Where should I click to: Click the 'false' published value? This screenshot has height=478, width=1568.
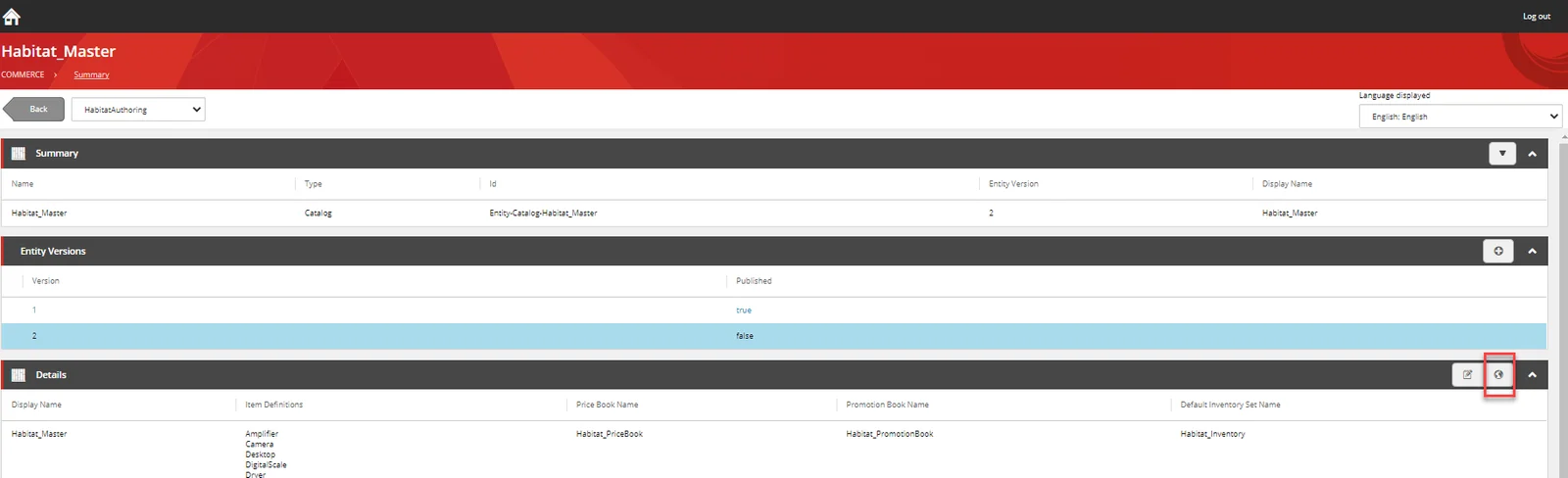[745, 336]
